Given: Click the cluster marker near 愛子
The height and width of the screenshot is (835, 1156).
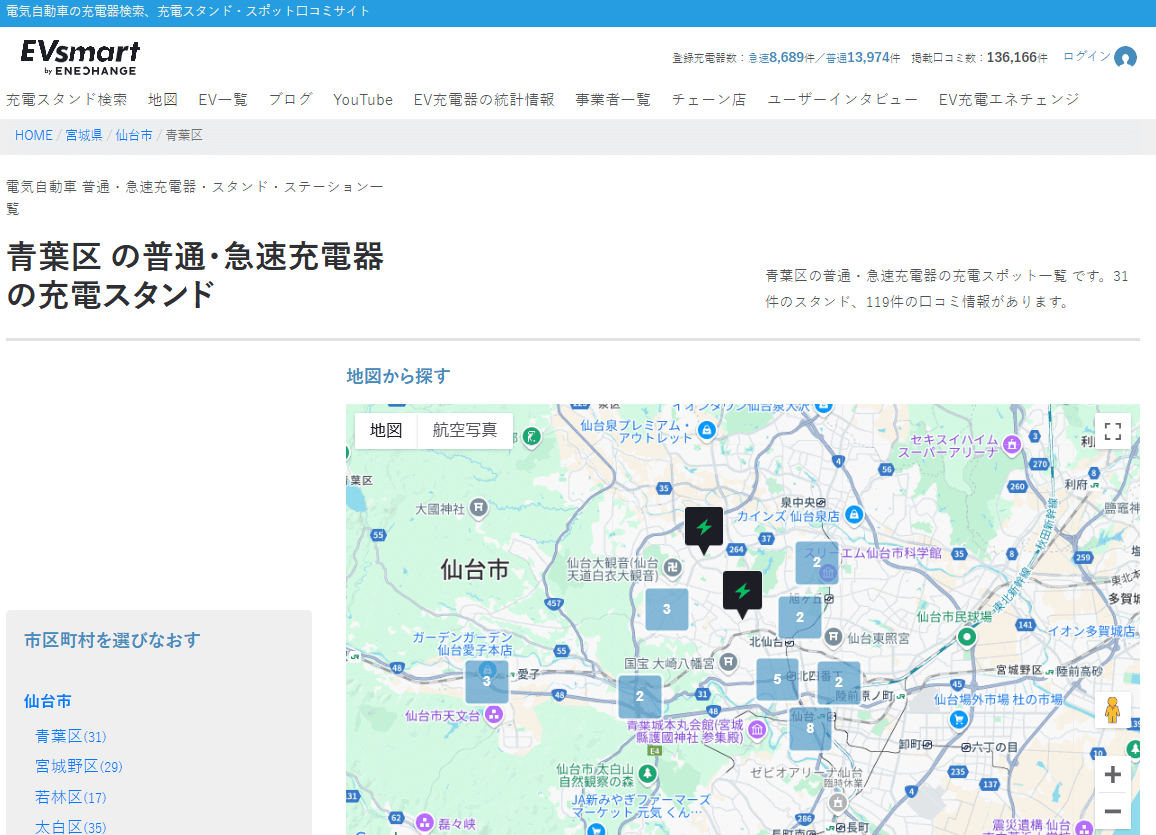Looking at the screenshot, I should (486, 681).
